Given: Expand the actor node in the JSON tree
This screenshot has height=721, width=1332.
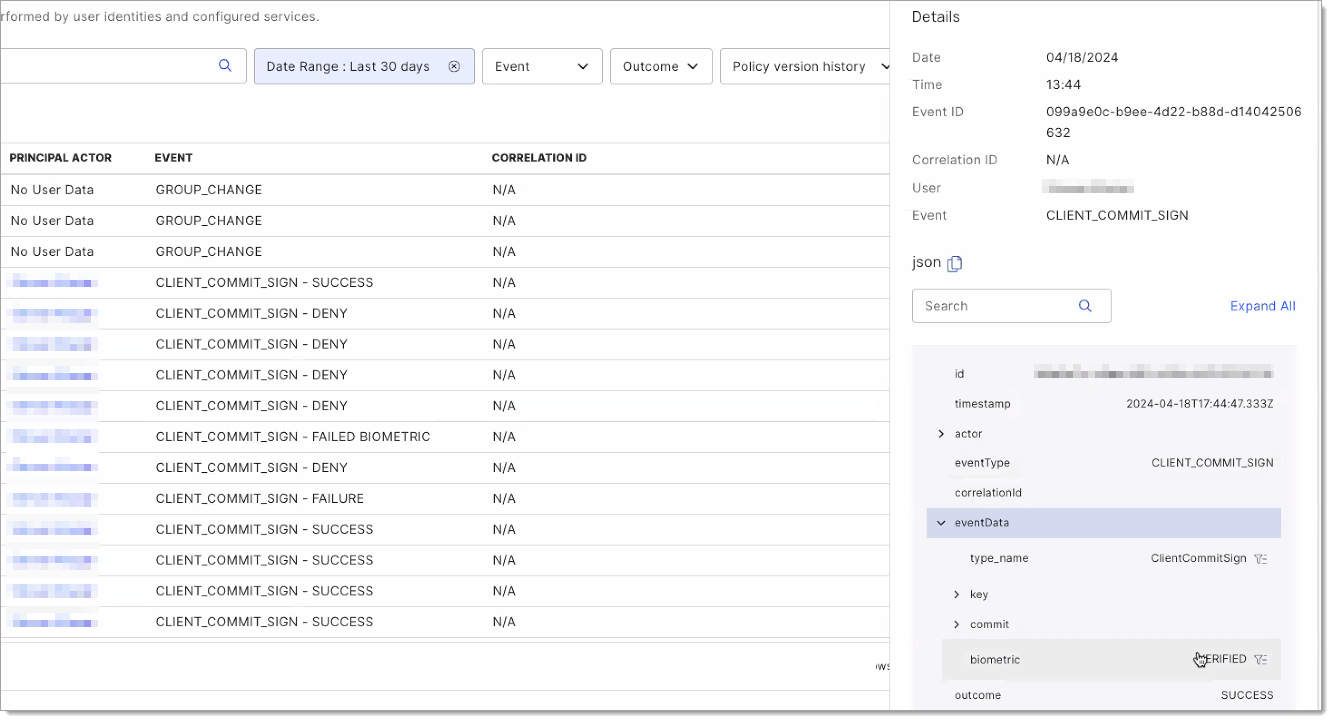Looking at the screenshot, I should click(941, 434).
